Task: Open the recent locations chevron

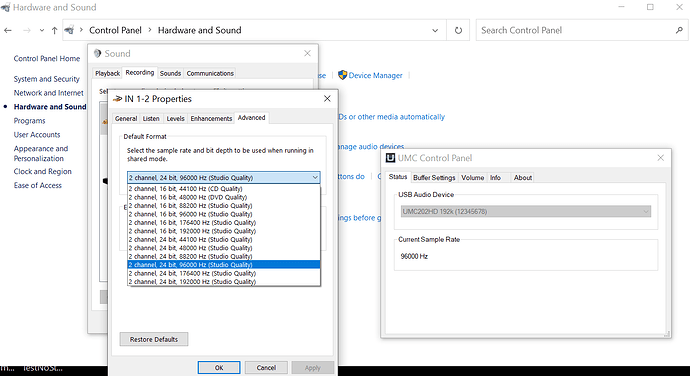Action: click(x=42, y=30)
